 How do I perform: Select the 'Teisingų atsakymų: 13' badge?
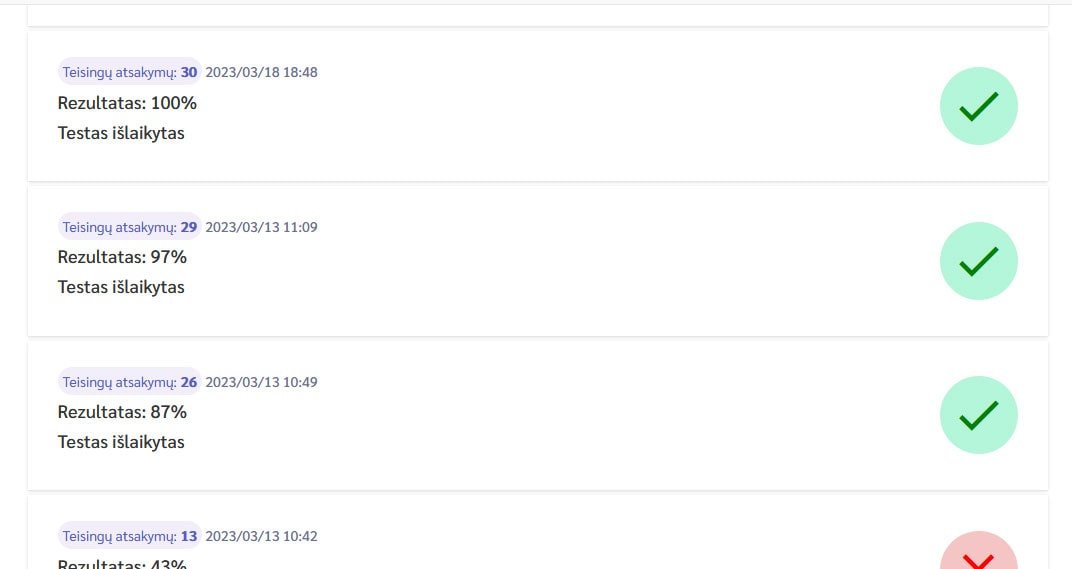coord(130,536)
